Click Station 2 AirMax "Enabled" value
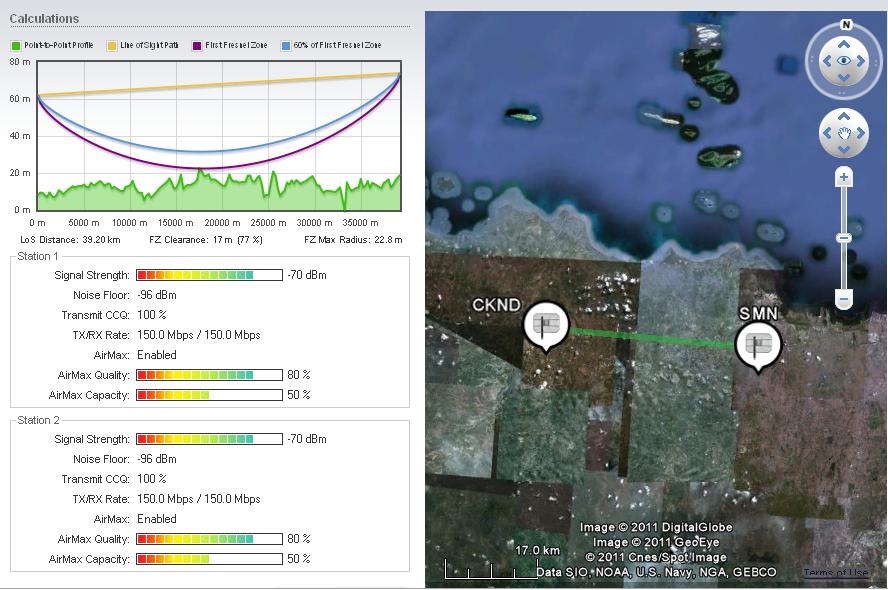Screen dimensions: 888x590 click(x=157, y=519)
